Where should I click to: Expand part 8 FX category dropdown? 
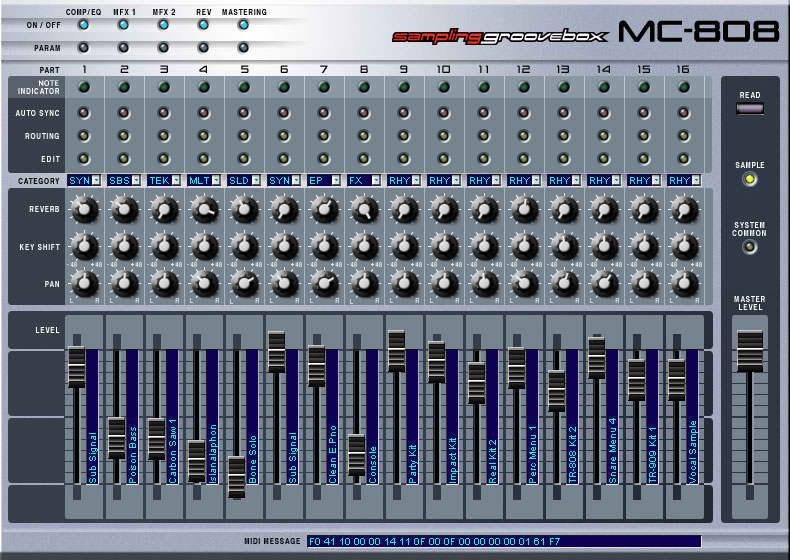pyautogui.click(x=376, y=180)
